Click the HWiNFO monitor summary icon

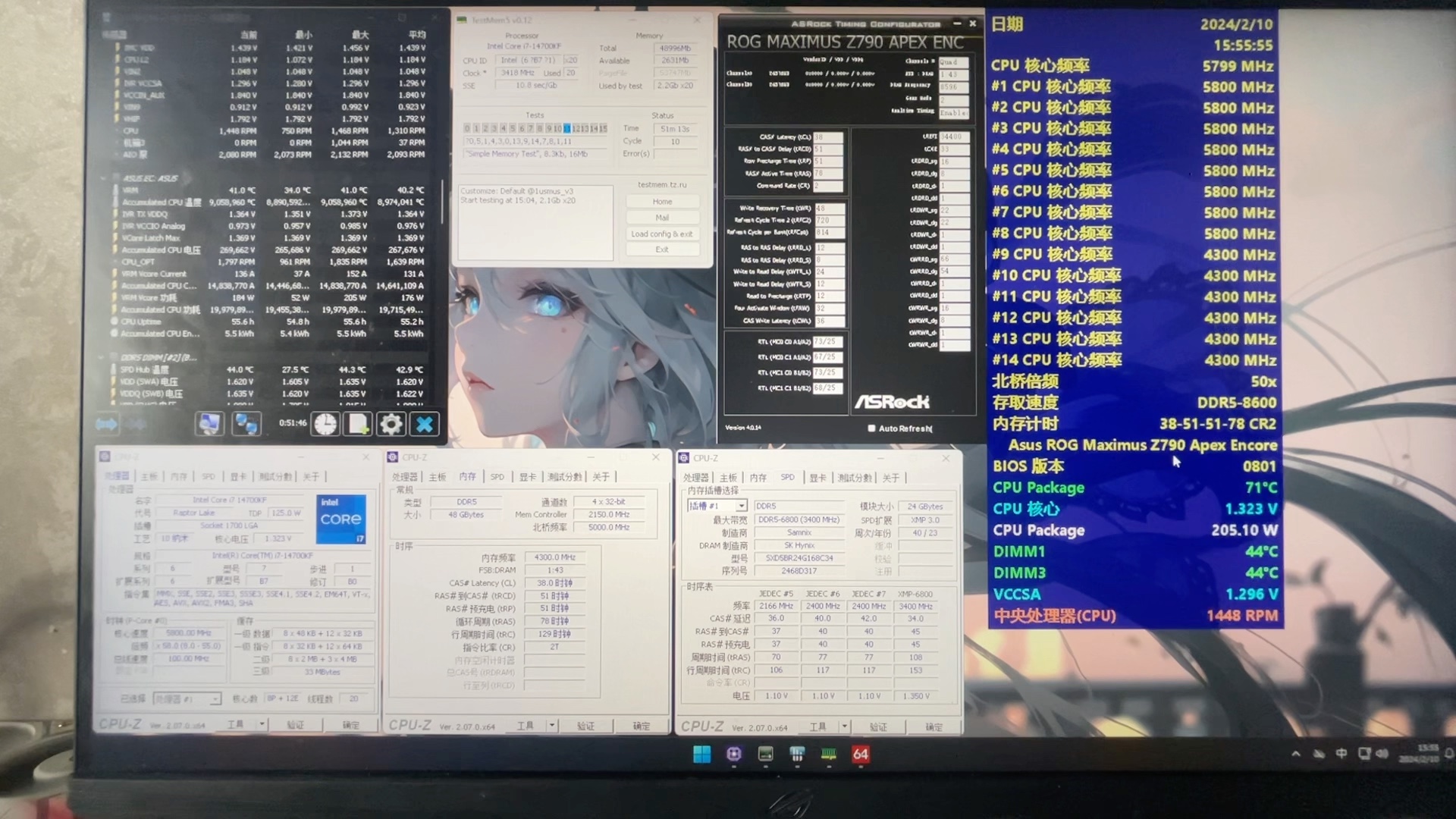(209, 423)
